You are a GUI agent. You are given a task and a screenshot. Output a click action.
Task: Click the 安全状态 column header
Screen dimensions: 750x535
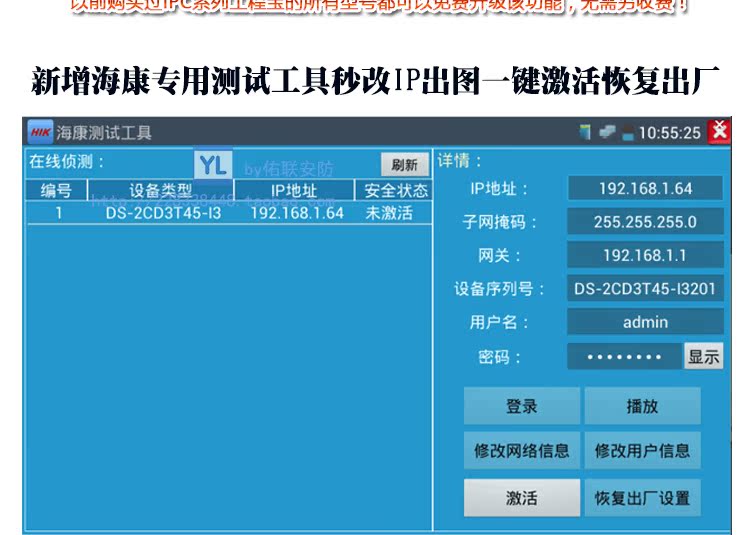point(395,191)
